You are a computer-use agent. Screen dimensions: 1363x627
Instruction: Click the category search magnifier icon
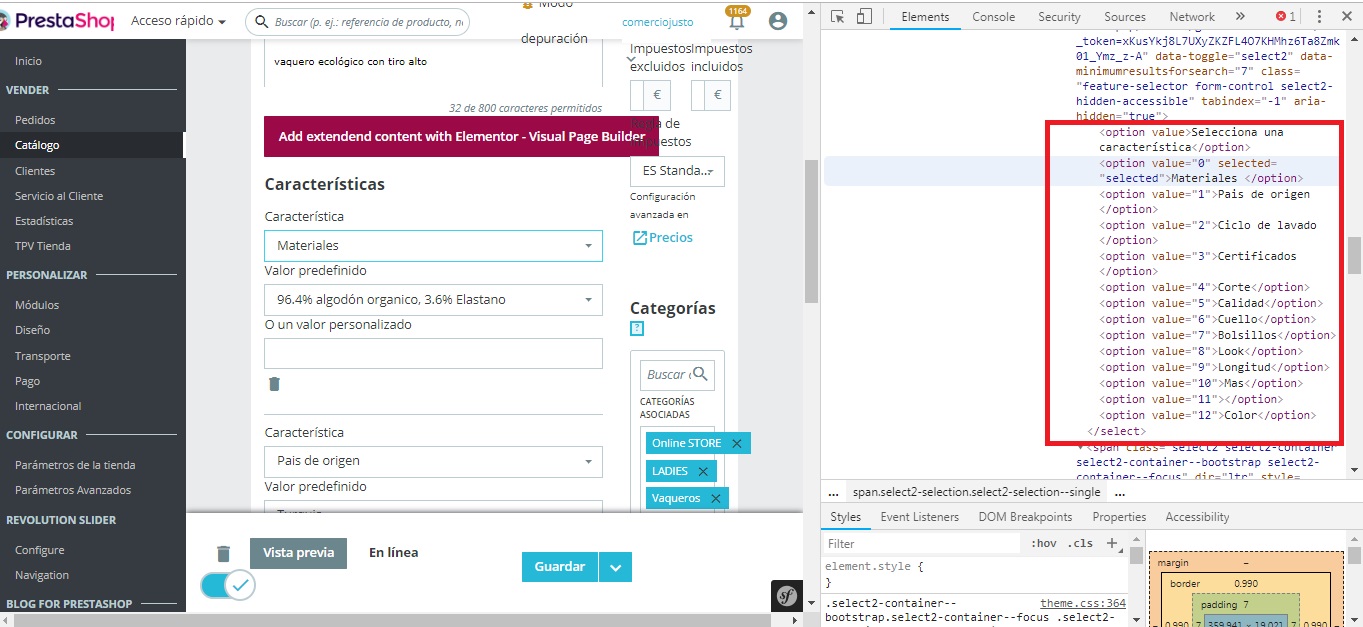(700, 374)
